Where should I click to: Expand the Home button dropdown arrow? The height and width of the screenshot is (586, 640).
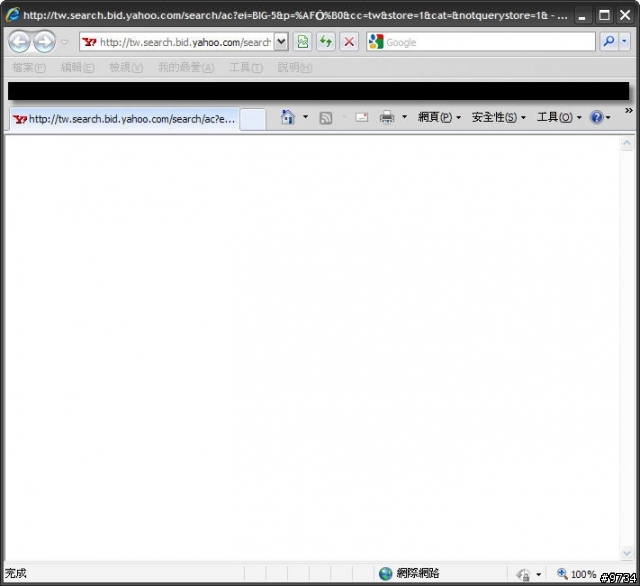(305, 117)
